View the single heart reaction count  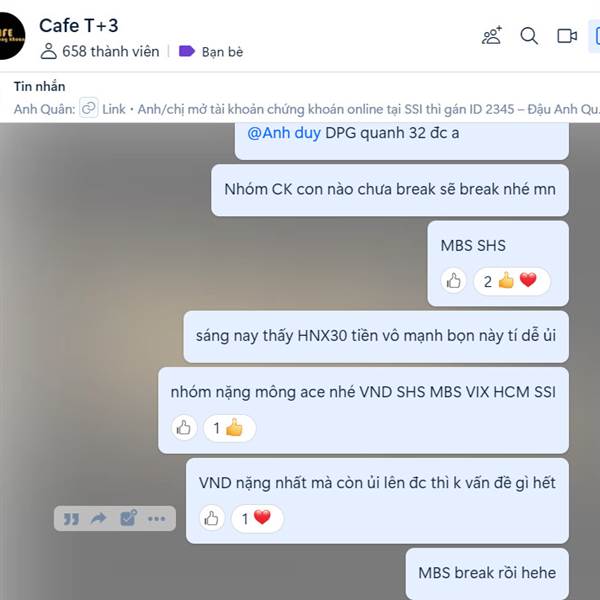[257, 518]
